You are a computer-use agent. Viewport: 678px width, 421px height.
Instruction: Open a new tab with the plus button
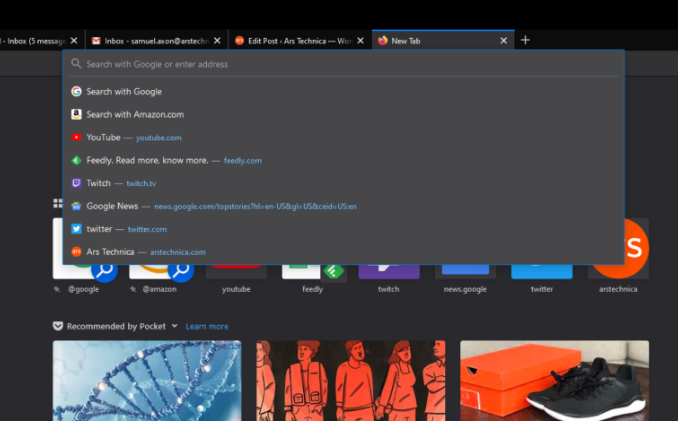tap(525, 40)
